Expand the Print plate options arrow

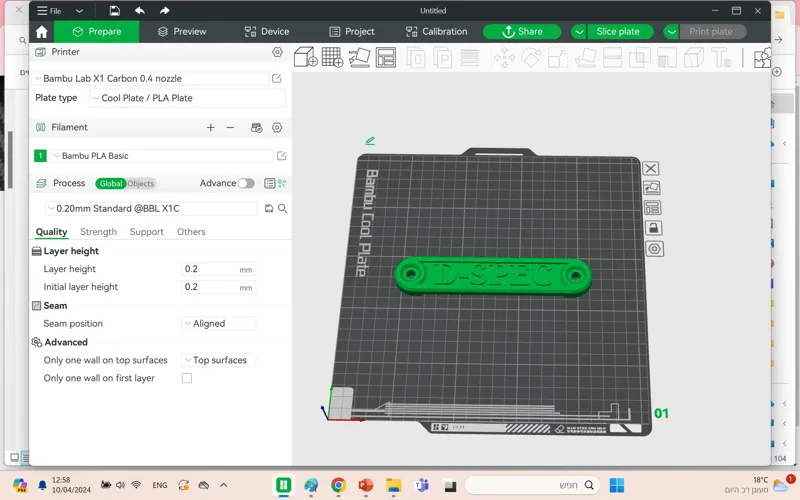(x=672, y=32)
